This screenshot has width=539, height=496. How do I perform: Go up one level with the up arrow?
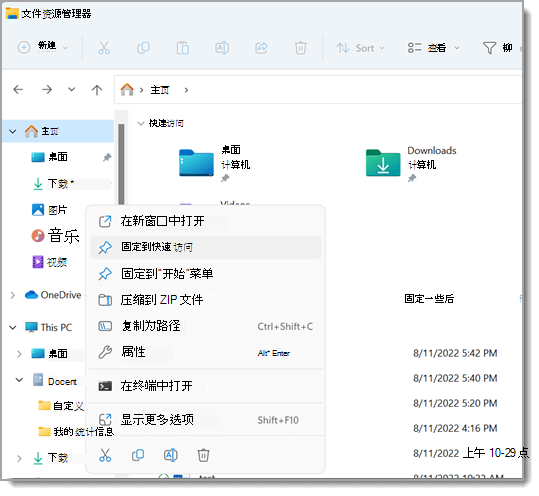[97, 90]
